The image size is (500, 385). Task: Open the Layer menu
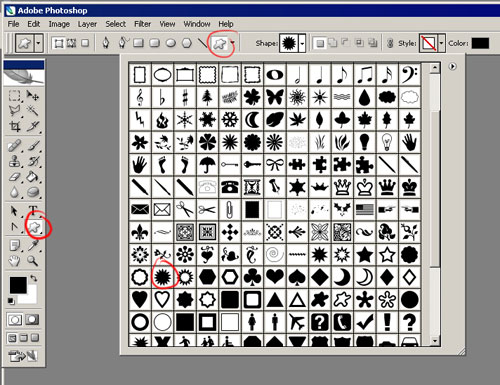pos(87,24)
